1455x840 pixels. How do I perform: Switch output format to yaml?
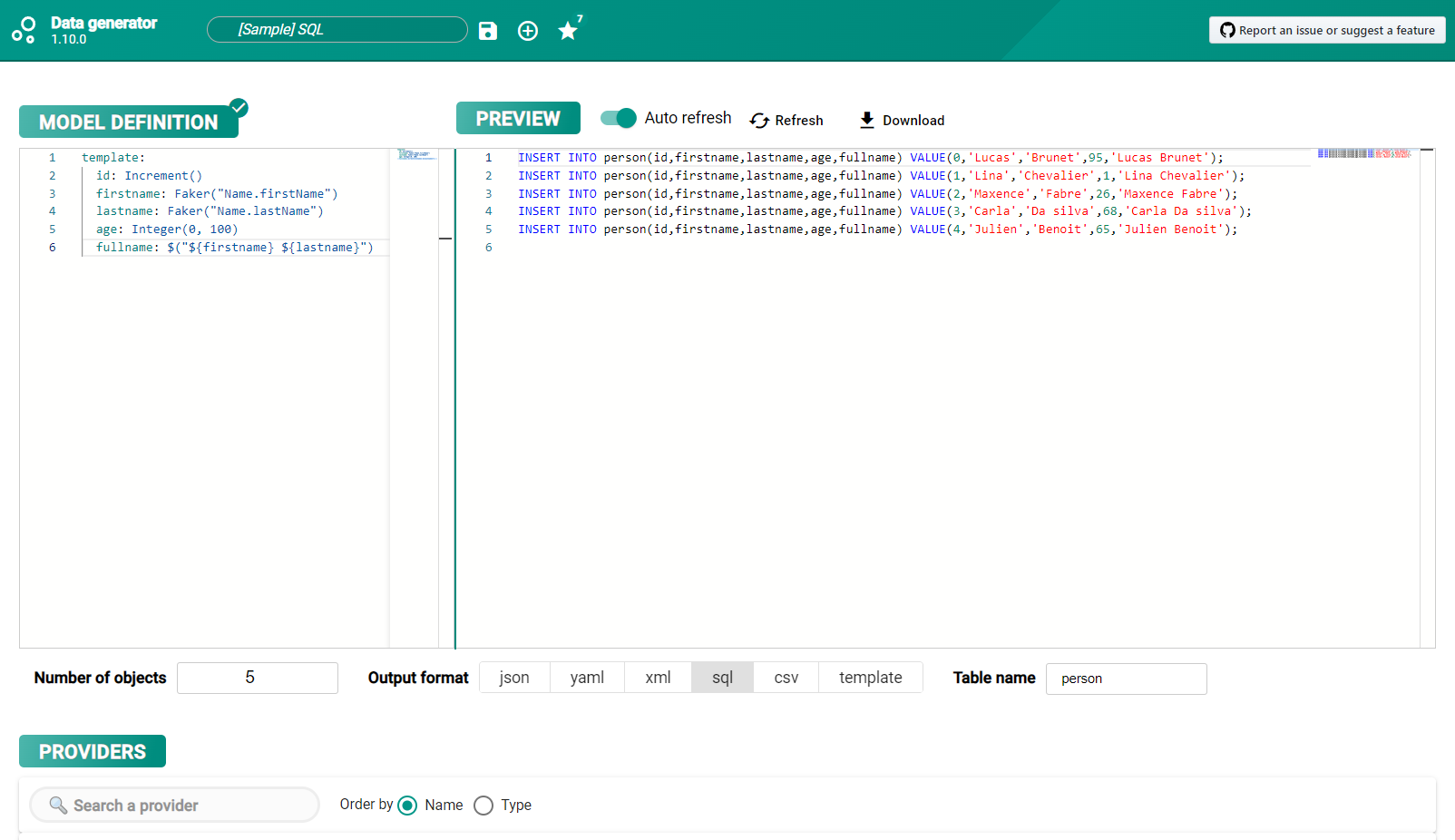(x=587, y=678)
